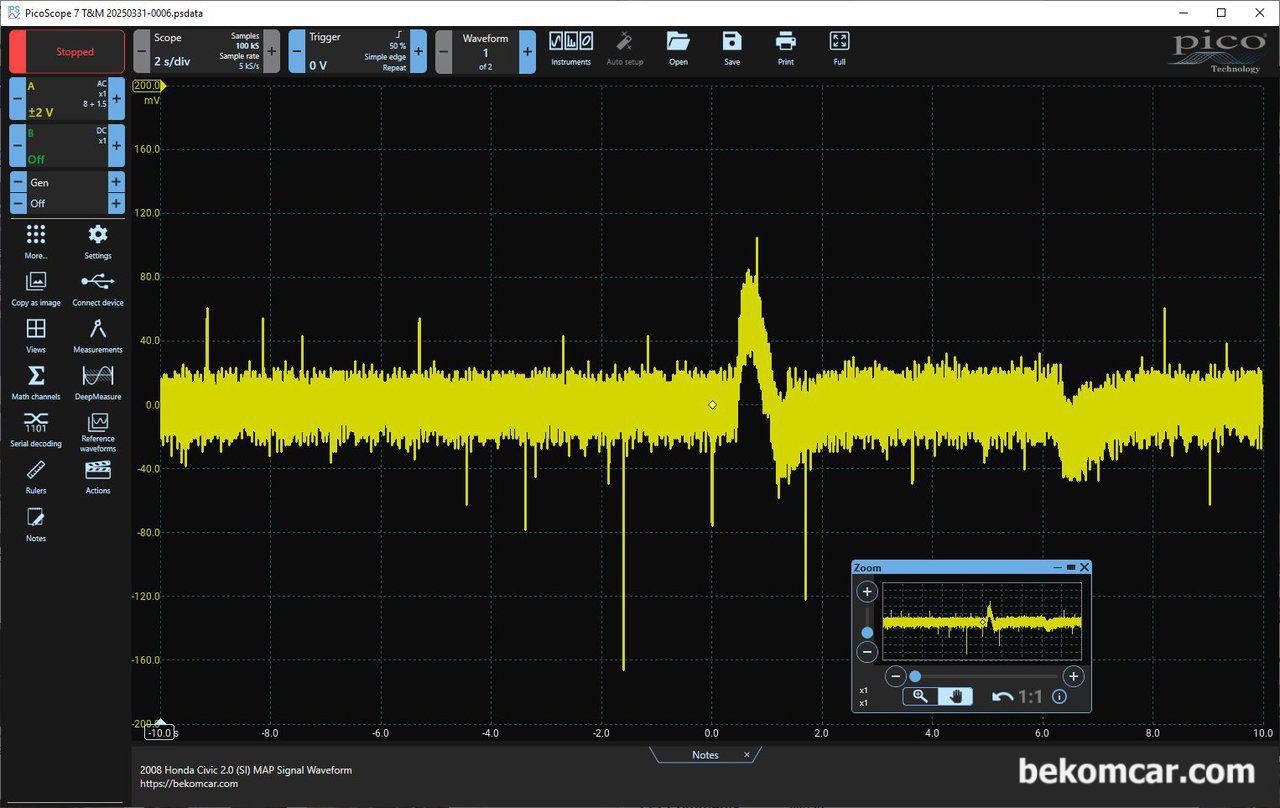Click the generator Off minus button
Image resolution: width=1280 pixels, height=808 pixels.
(17, 203)
